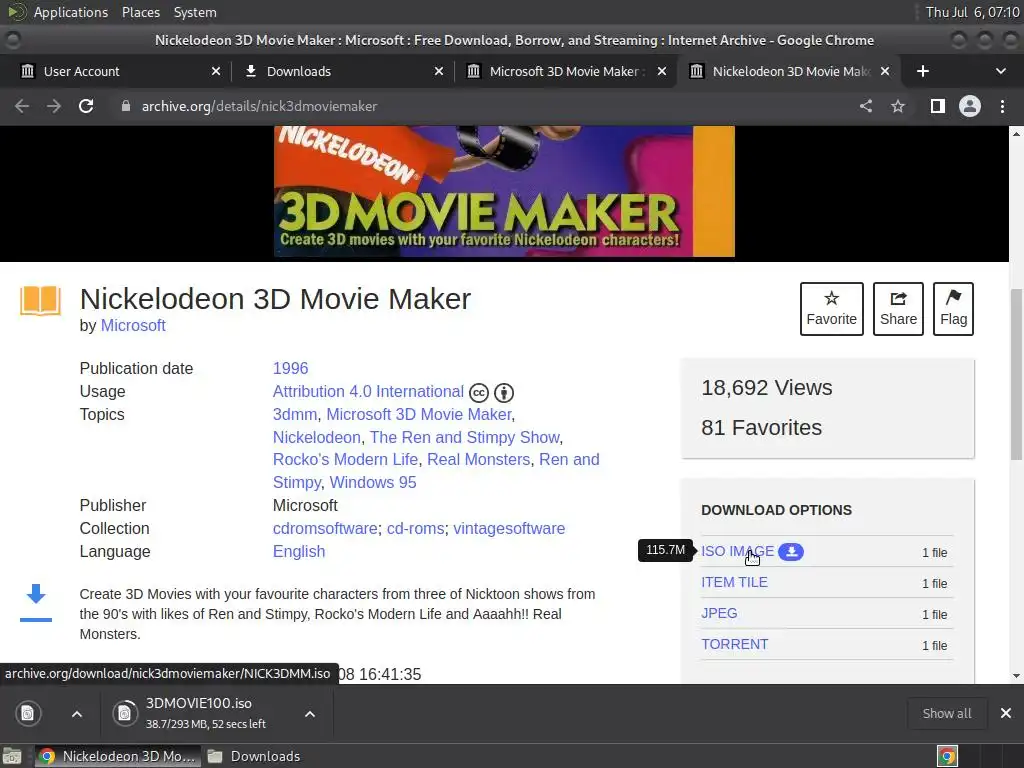
Task: Open the cdromsoftware collection link
Action: tap(325, 528)
